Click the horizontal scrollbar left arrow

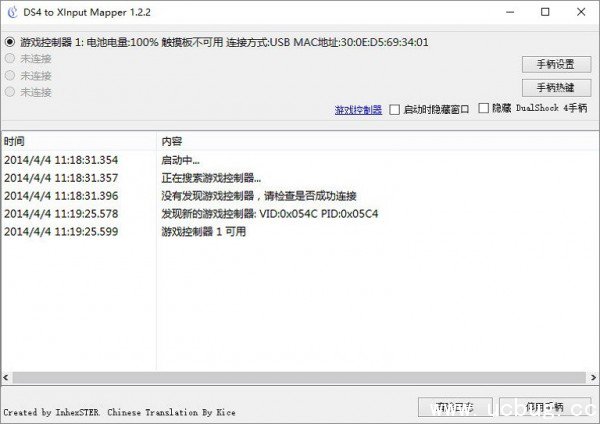coord(6,378)
